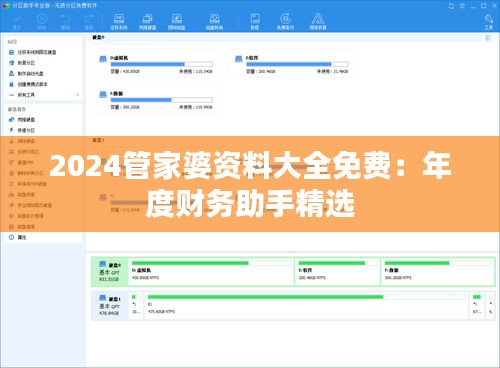Select the F: 数据 partition card

coord(157,100)
